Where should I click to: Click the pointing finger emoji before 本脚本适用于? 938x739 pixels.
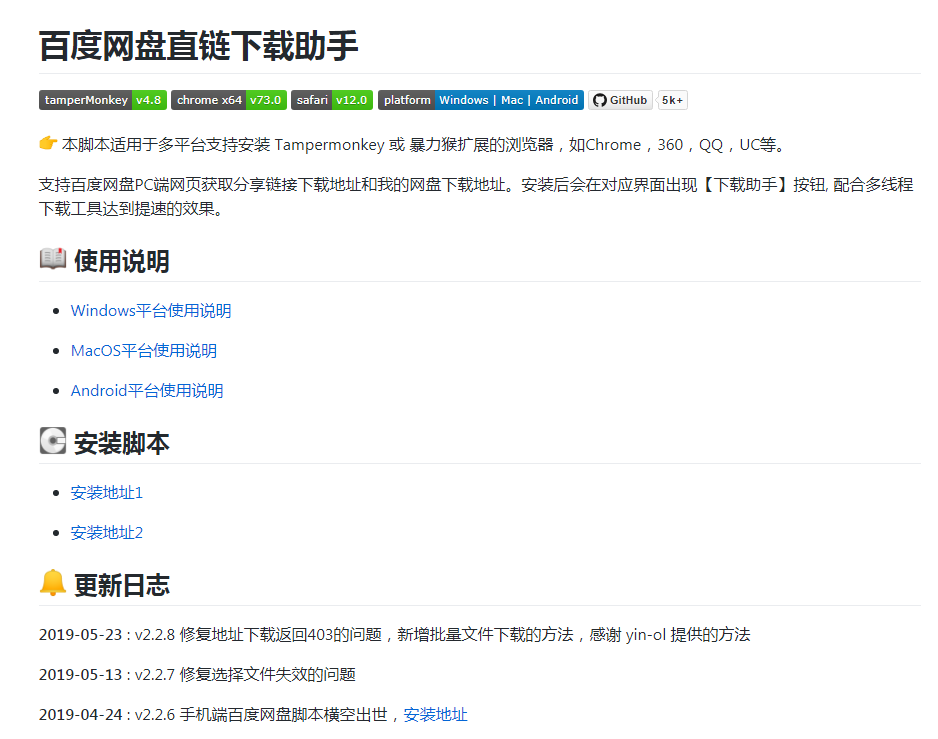pos(47,144)
